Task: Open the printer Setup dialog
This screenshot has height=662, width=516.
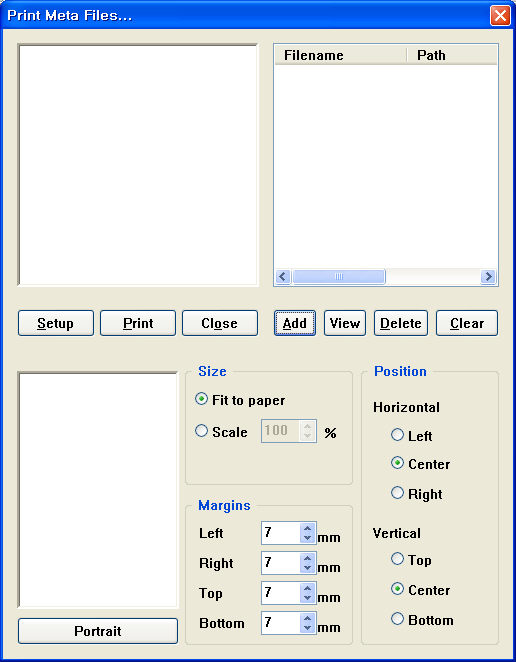Action: [56, 323]
